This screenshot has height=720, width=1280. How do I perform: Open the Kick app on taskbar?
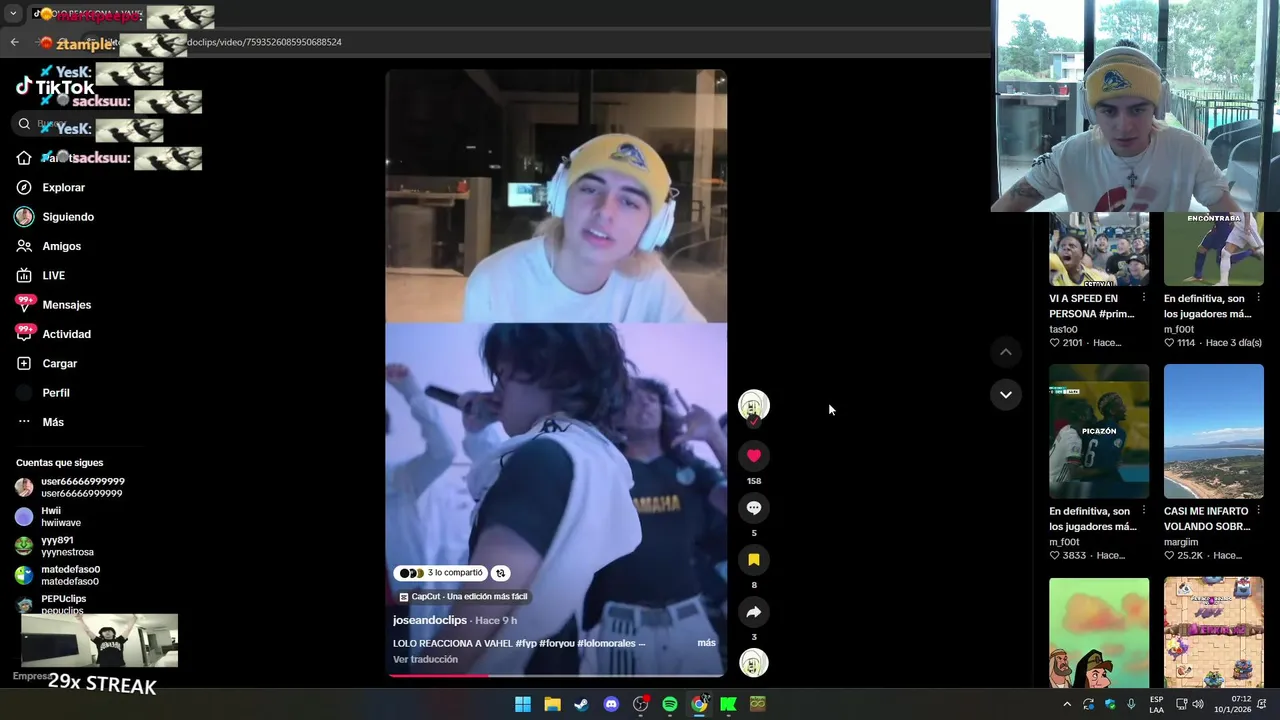(x=728, y=704)
